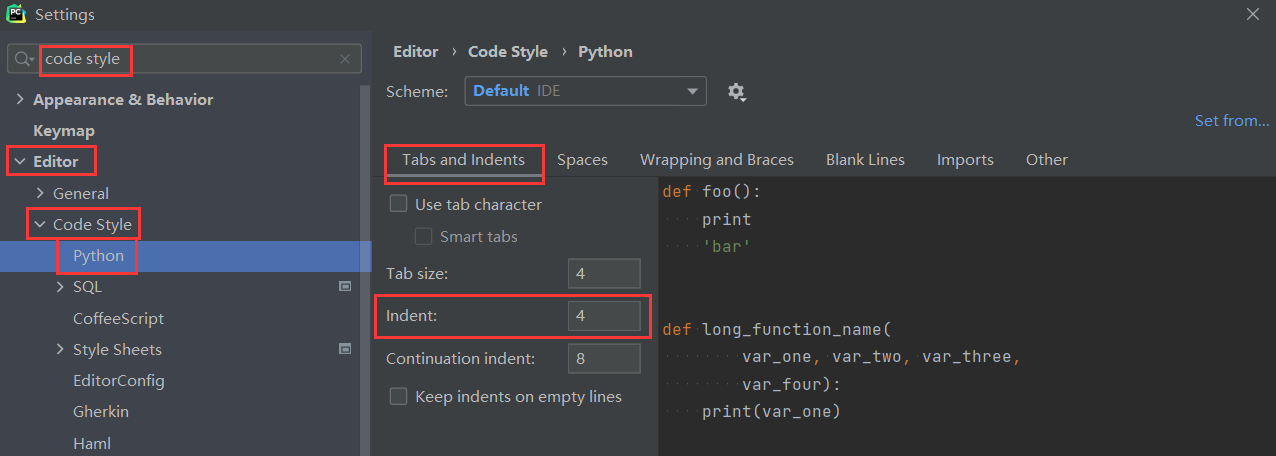Image resolution: width=1276 pixels, height=456 pixels.
Task: Check Keep indents on empty lines
Action: pyautogui.click(x=398, y=397)
